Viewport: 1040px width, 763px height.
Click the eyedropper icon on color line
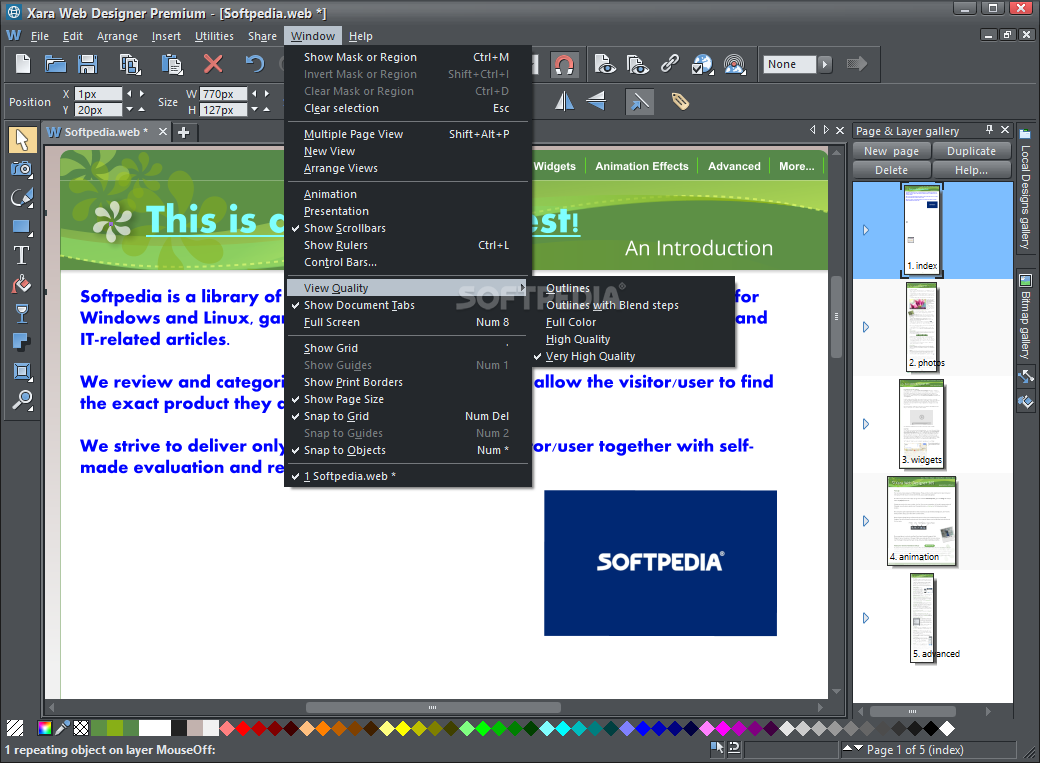pos(62,728)
